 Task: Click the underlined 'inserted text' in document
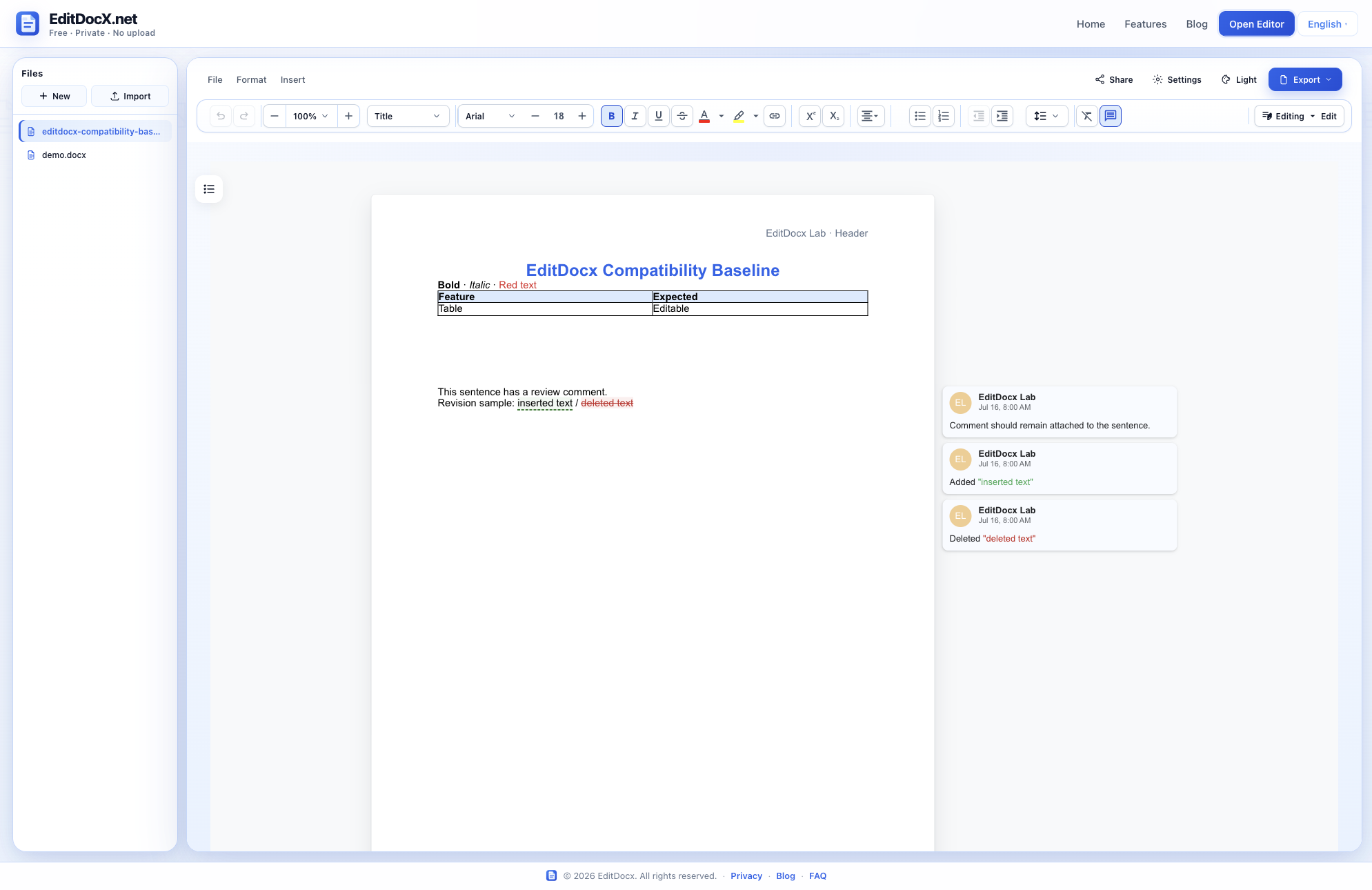point(545,404)
